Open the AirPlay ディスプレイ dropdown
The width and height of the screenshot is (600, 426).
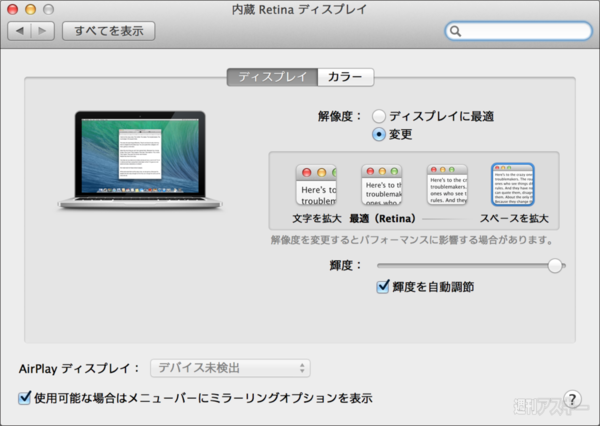click(x=230, y=368)
